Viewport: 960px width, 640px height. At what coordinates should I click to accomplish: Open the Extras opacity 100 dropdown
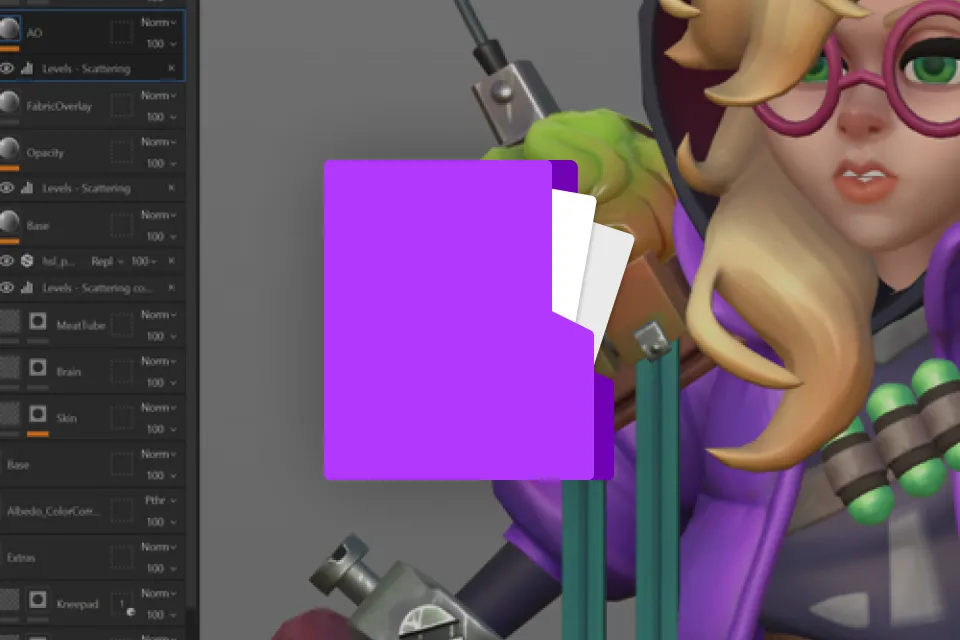tap(162, 568)
